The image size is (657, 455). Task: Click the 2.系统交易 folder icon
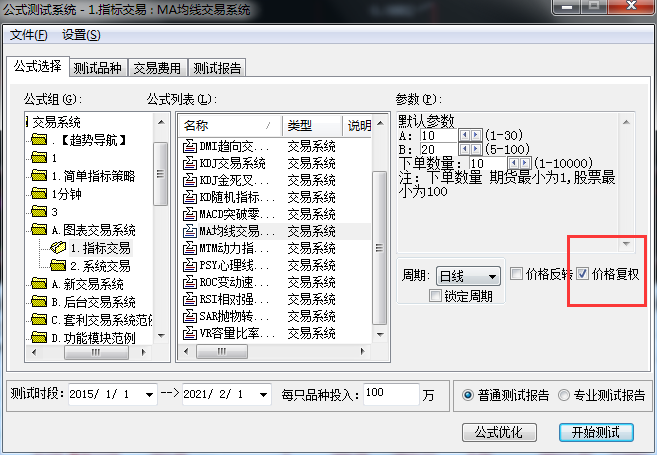click(58, 266)
